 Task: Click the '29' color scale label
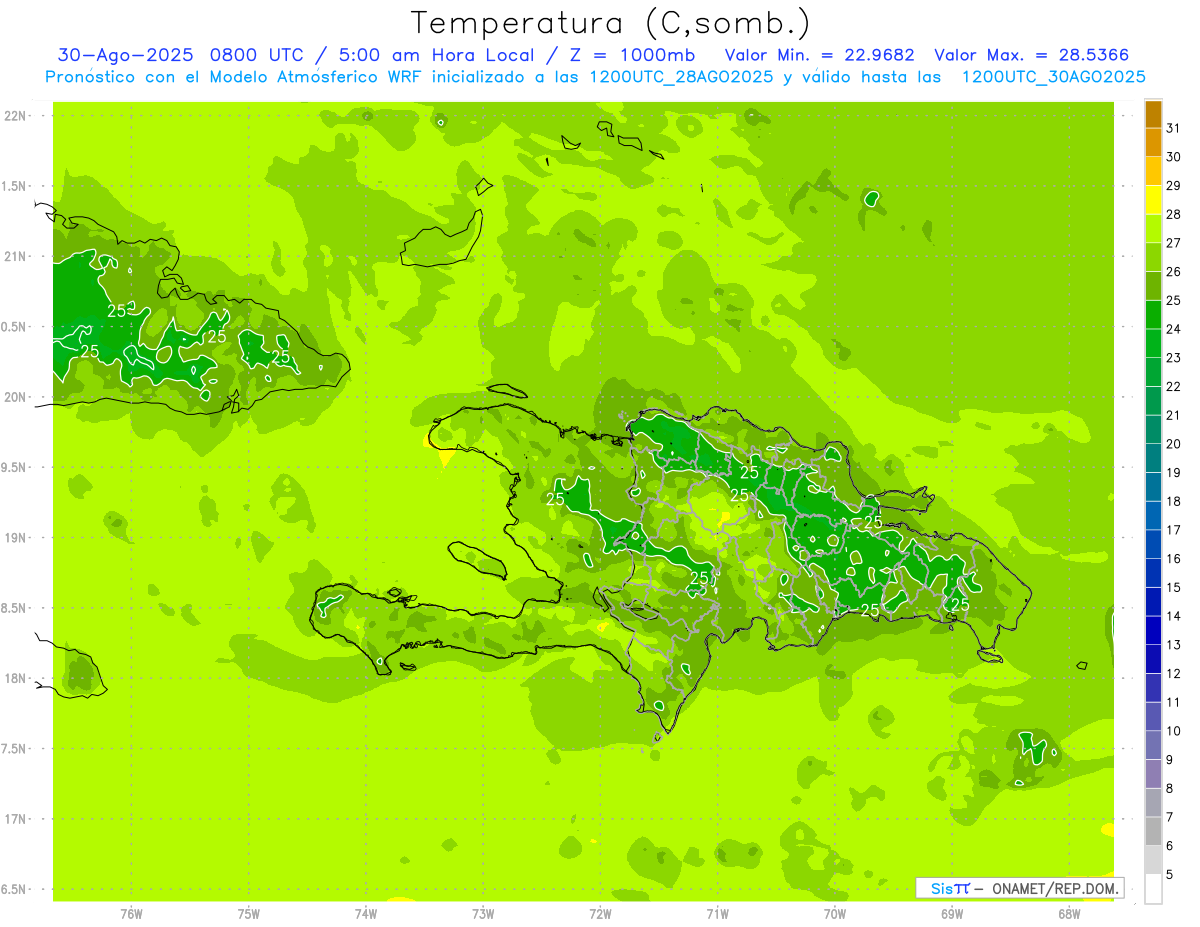1174,186
